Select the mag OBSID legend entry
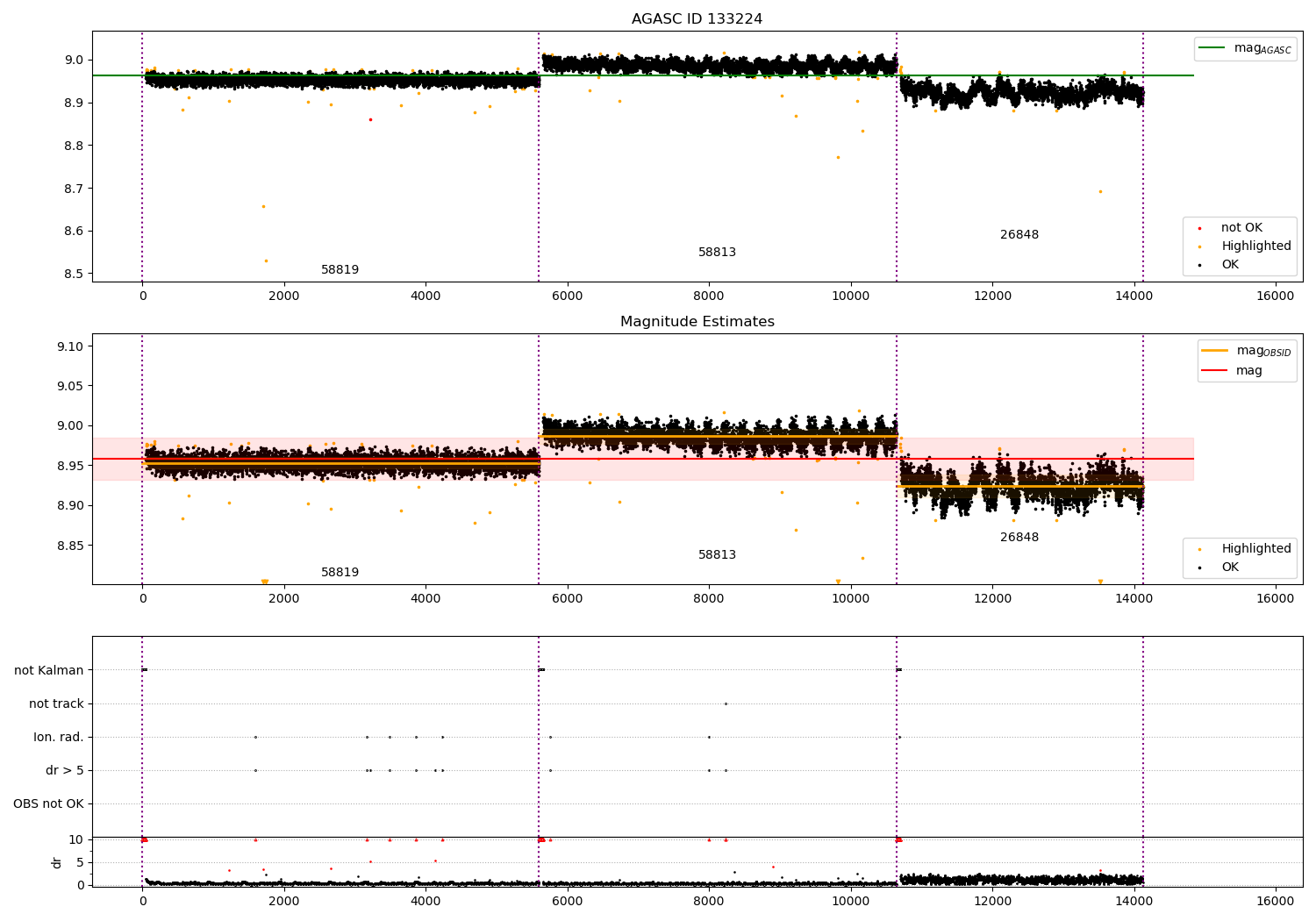This screenshot has width=1316, height=921. tap(1247, 351)
